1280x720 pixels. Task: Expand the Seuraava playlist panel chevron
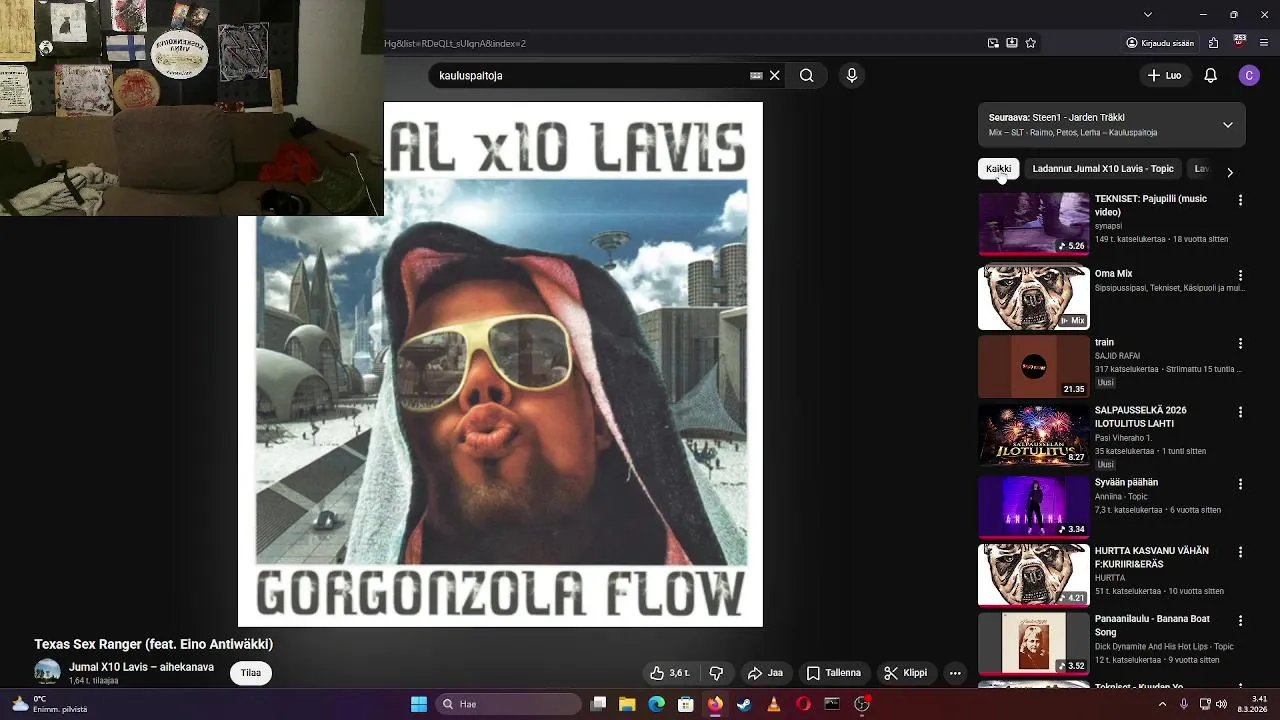click(1228, 125)
